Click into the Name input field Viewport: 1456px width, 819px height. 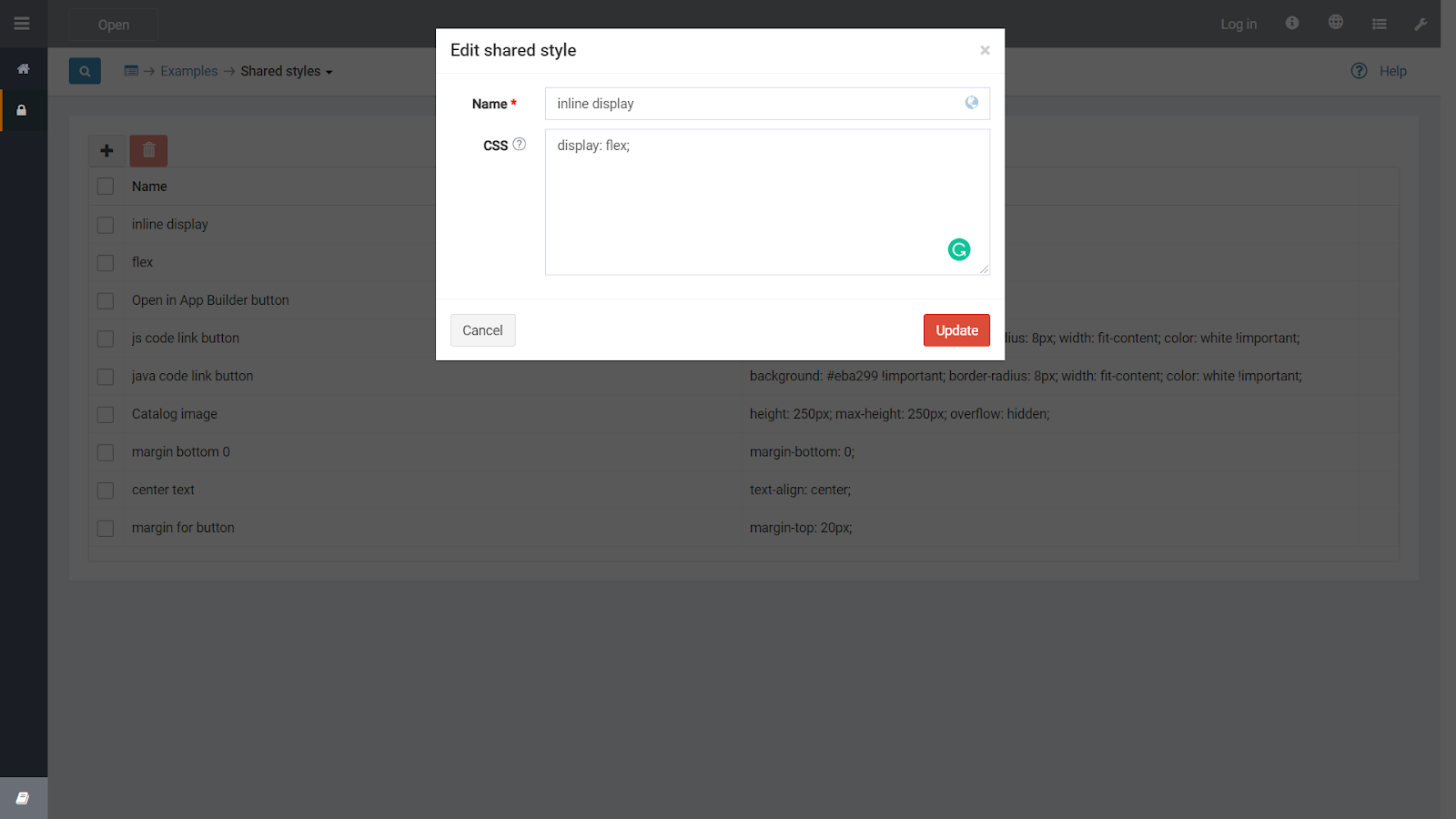click(767, 104)
